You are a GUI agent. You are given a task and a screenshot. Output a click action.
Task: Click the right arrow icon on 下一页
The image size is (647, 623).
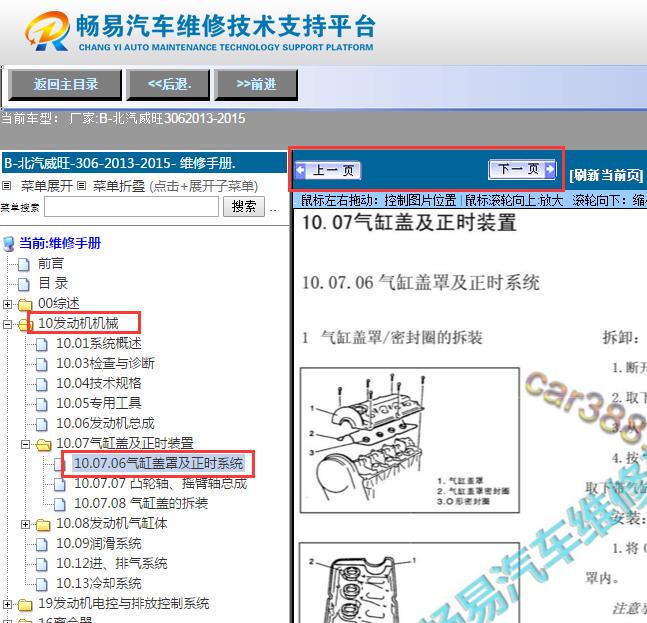point(550,169)
